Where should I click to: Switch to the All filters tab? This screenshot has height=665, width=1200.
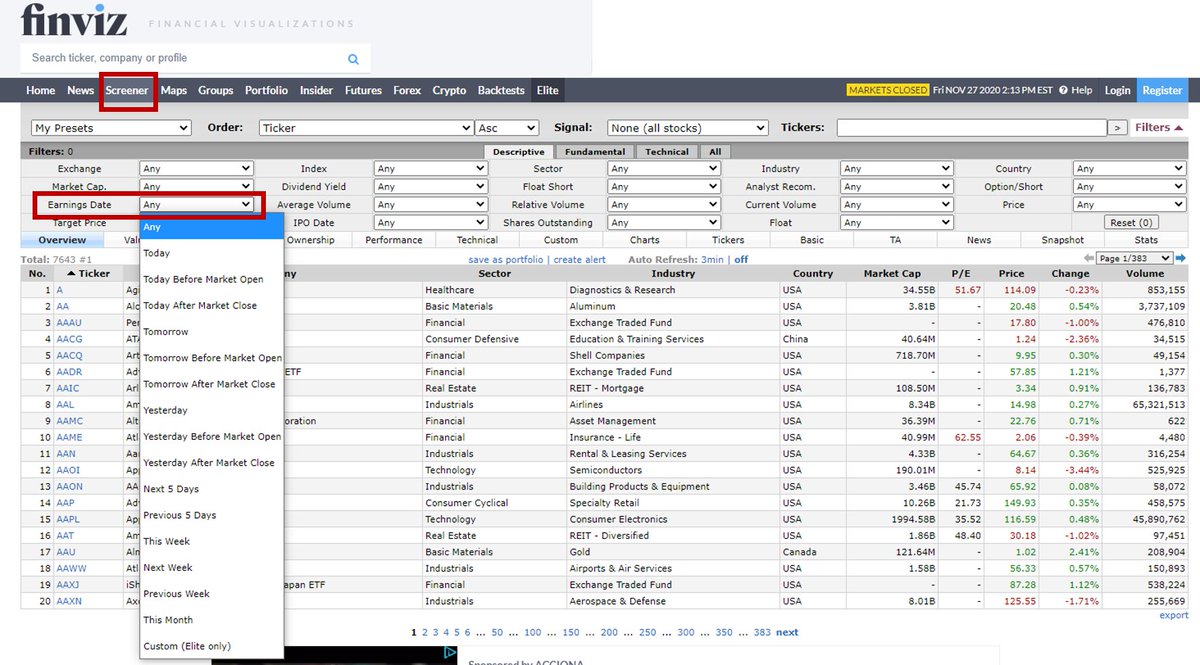coord(715,152)
